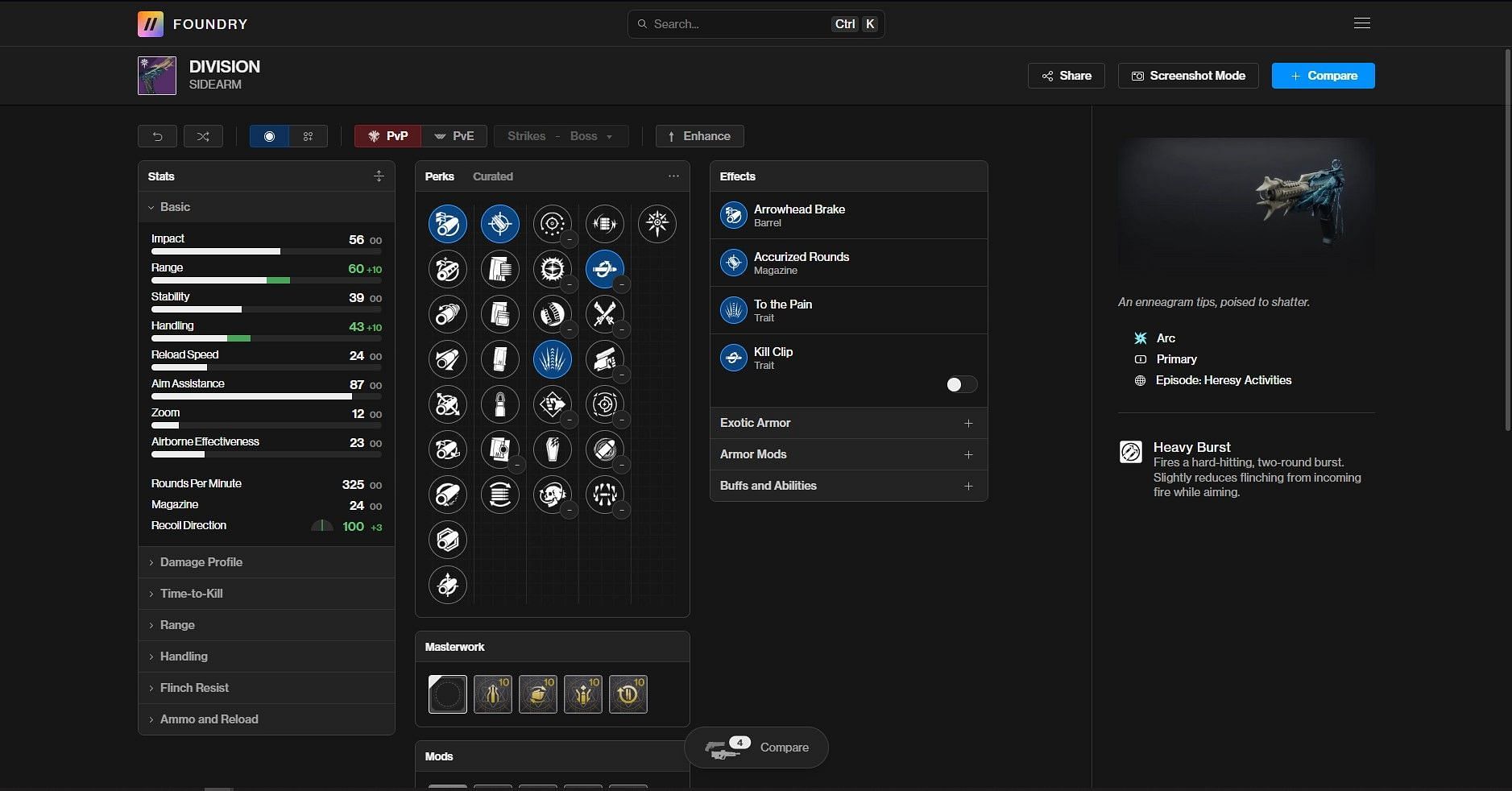The width and height of the screenshot is (1512, 791).
Task: Expand the Handling details section
Action: tap(267, 656)
